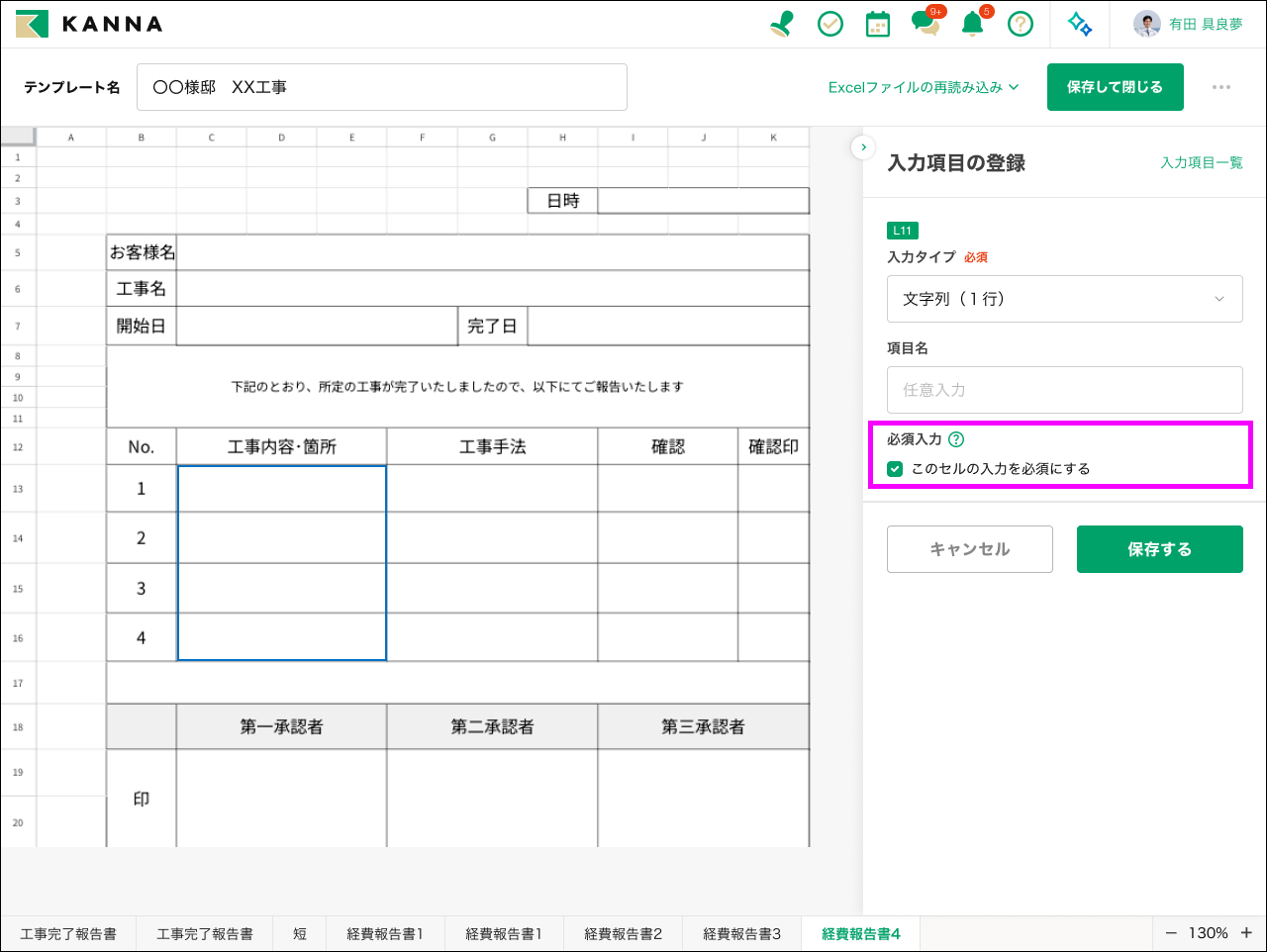Open the checkmark tasks icon

point(830,24)
